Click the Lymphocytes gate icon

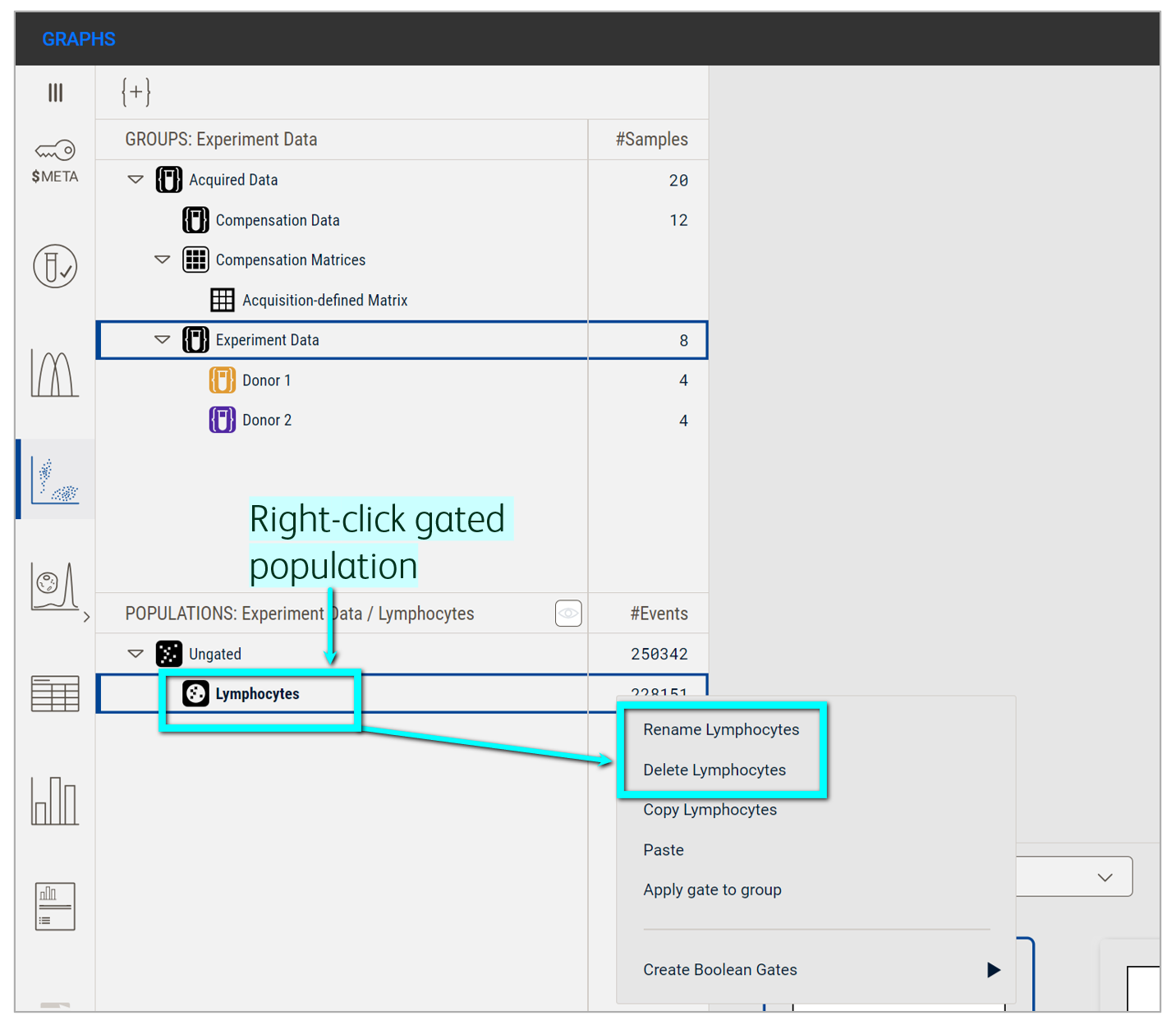tap(195, 694)
